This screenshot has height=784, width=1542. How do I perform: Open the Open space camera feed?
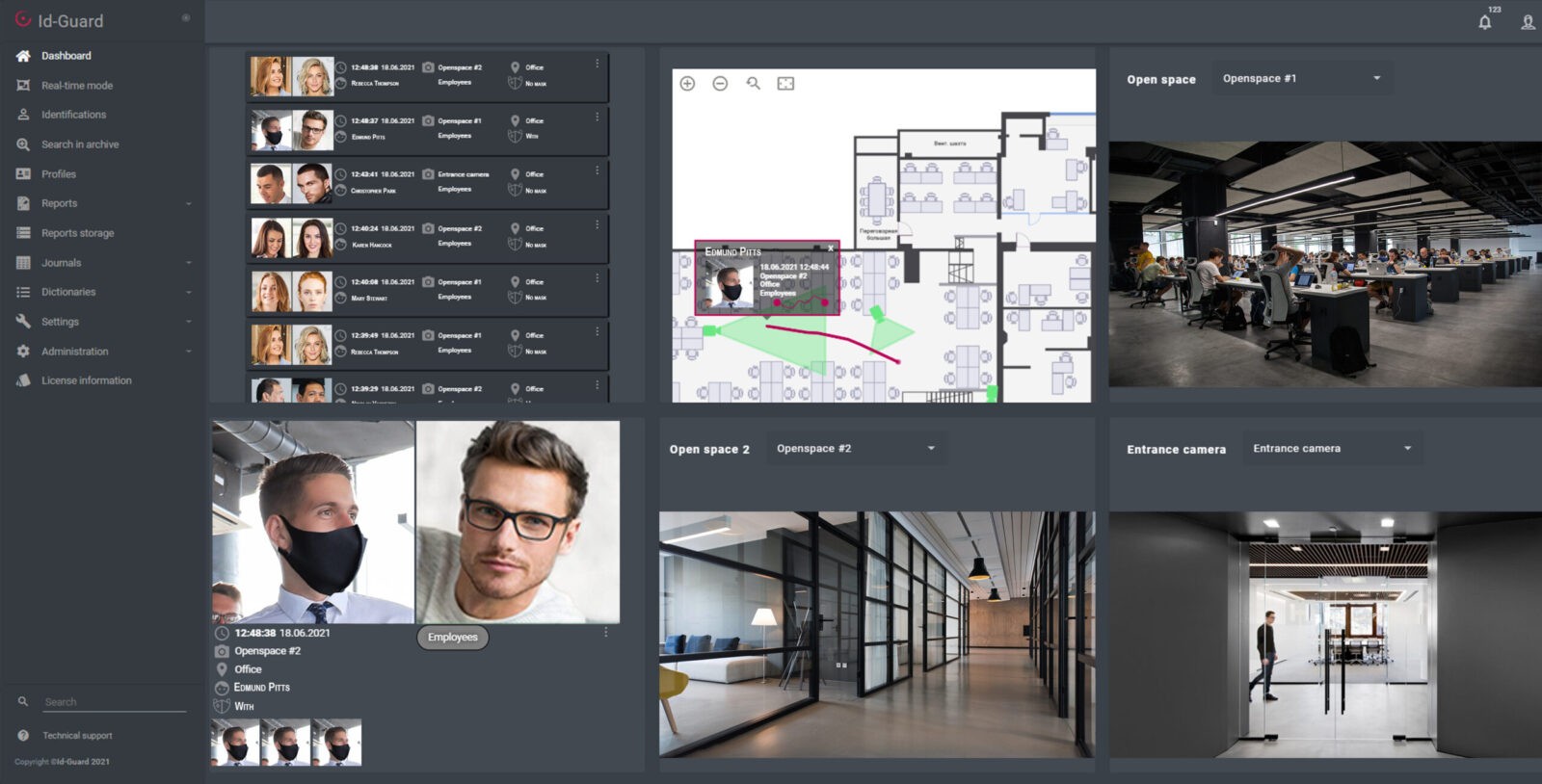(x=1325, y=265)
